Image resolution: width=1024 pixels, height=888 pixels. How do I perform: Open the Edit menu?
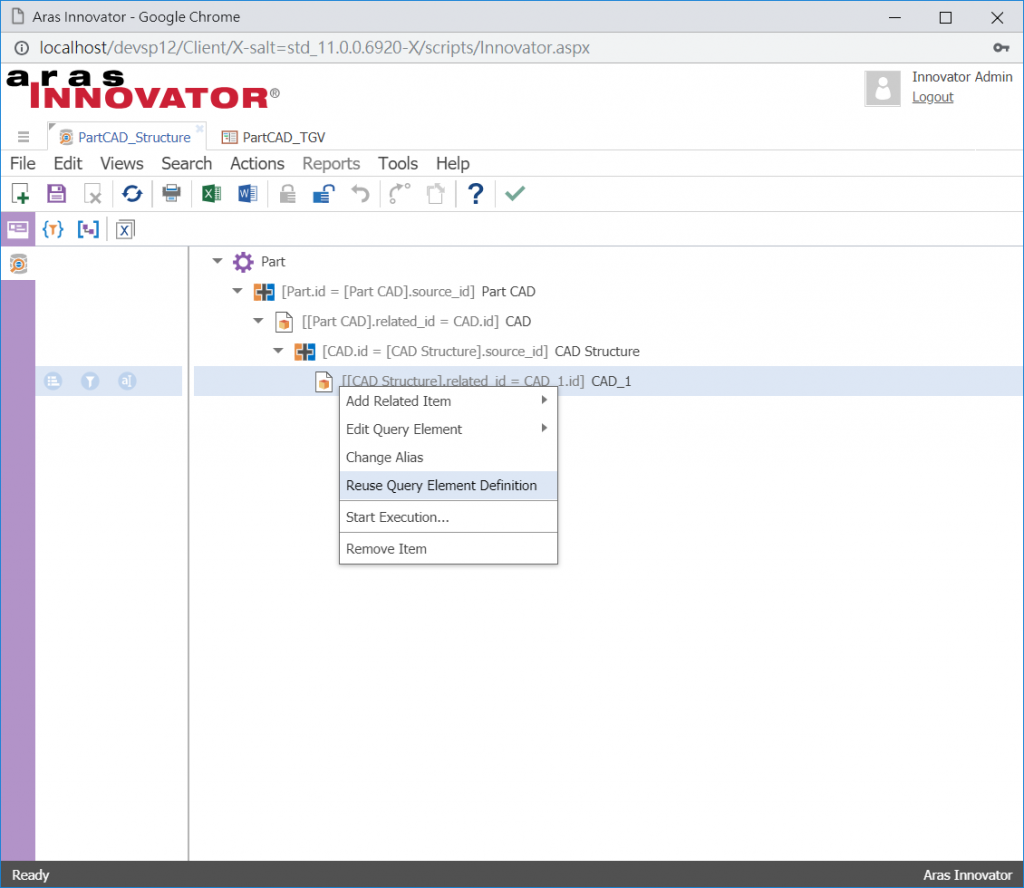pyautogui.click(x=68, y=163)
